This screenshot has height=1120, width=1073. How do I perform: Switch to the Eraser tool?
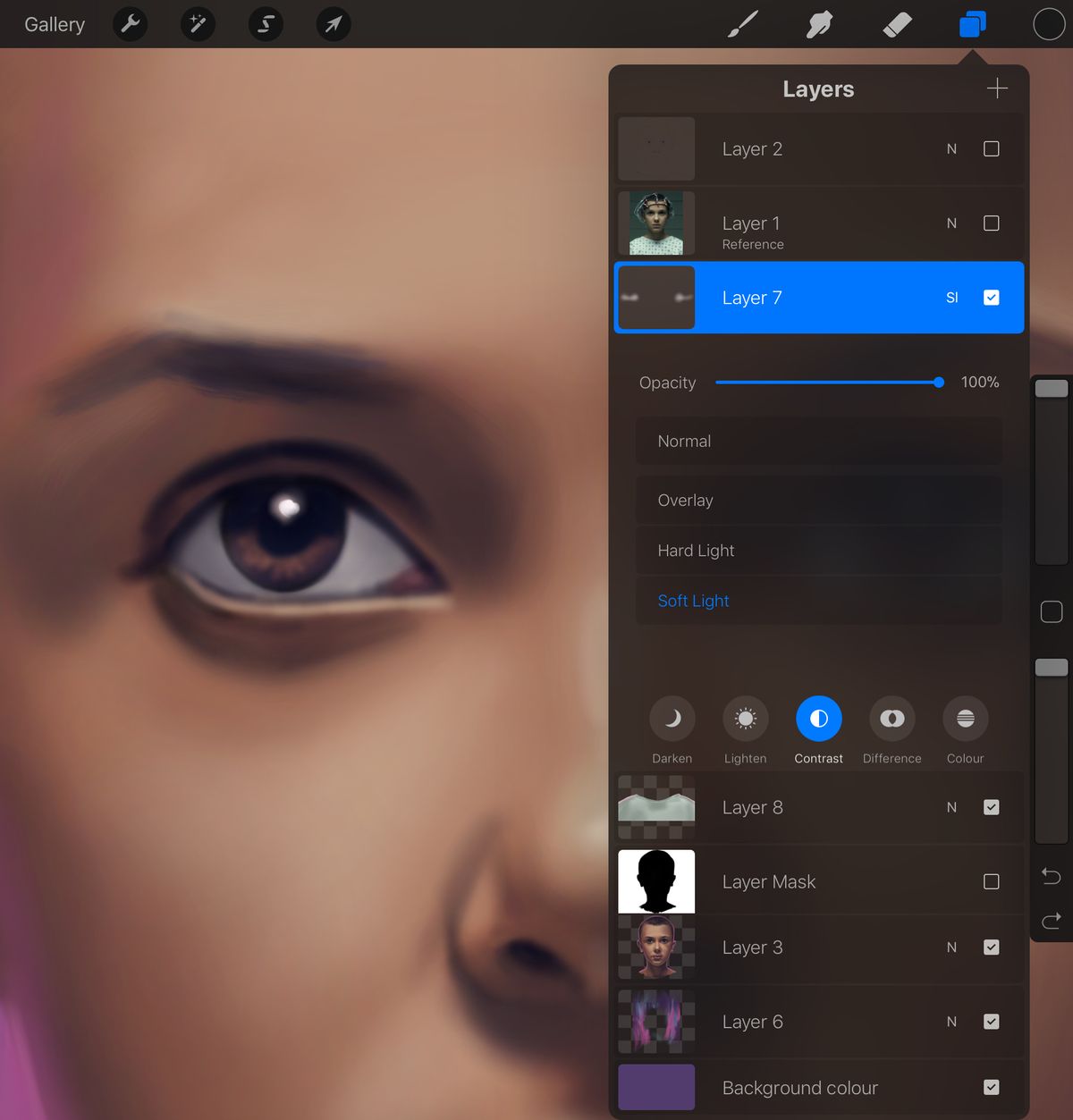pyautogui.click(x=899, y=24)
